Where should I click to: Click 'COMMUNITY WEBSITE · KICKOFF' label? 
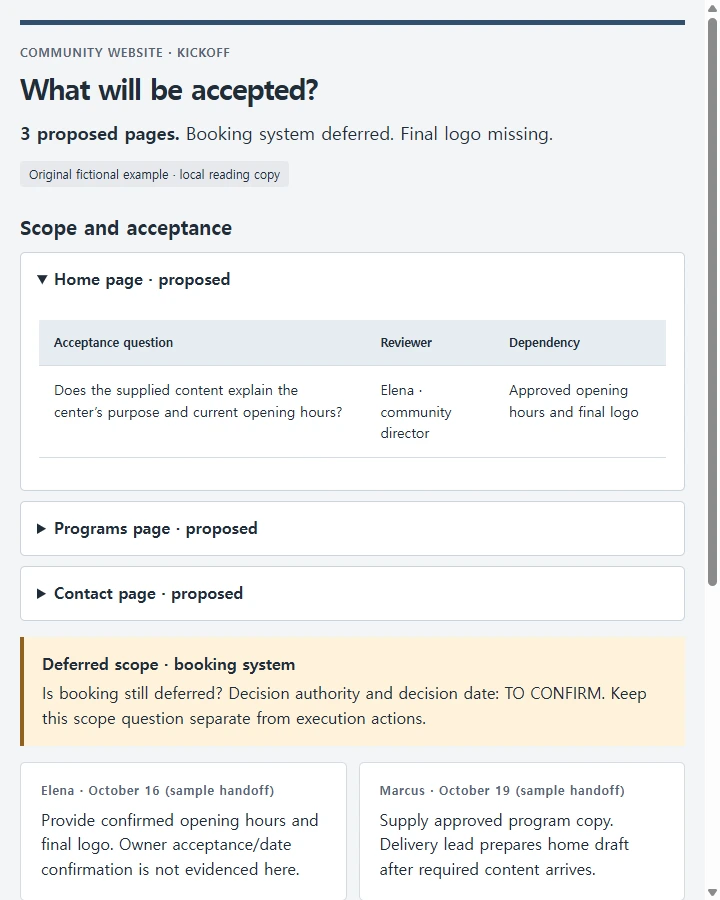coord(125,53)
